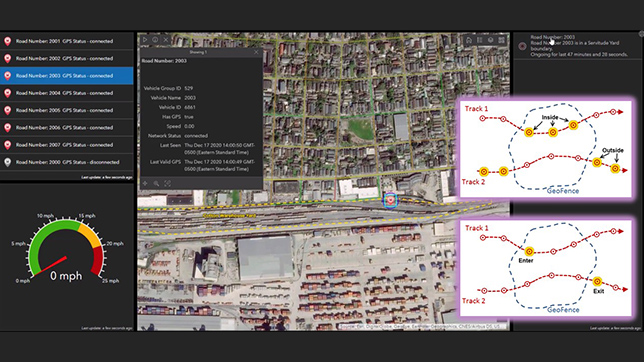Click the gray pin icon for Road Number 2000
The image size is (644, 362).
7,162
